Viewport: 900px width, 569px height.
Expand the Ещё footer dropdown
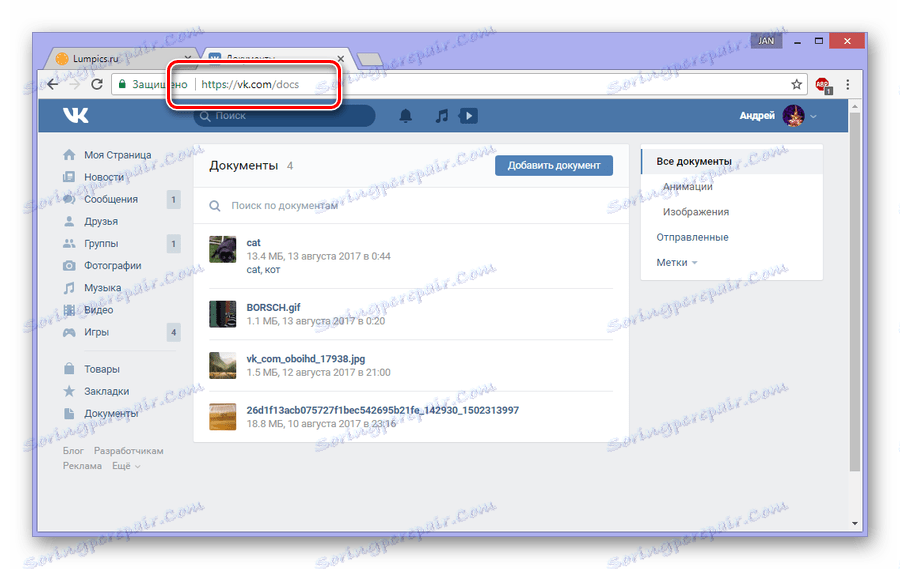pyautogui.click(x=126, y=466)
